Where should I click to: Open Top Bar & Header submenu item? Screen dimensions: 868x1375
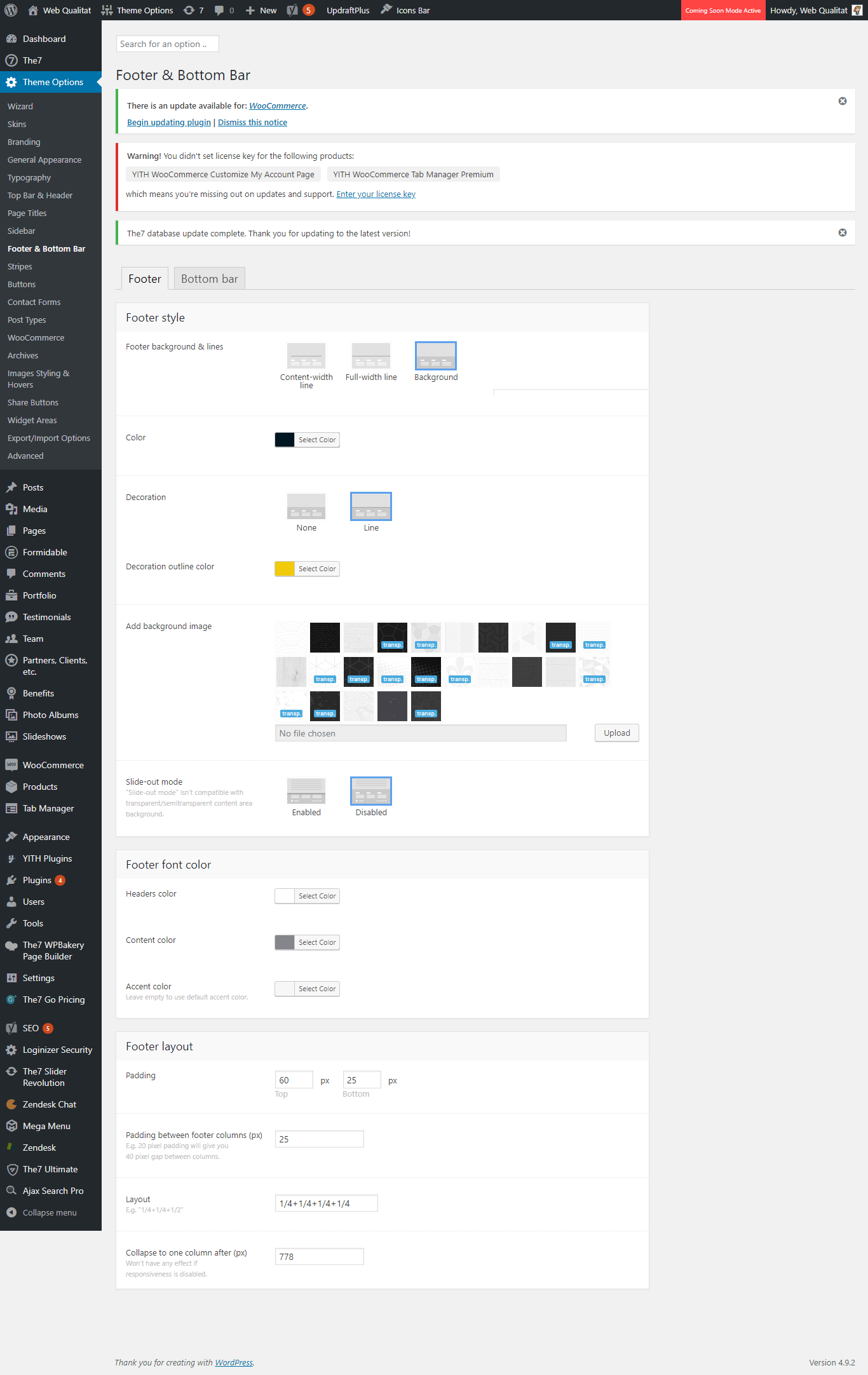pos(40,196)
